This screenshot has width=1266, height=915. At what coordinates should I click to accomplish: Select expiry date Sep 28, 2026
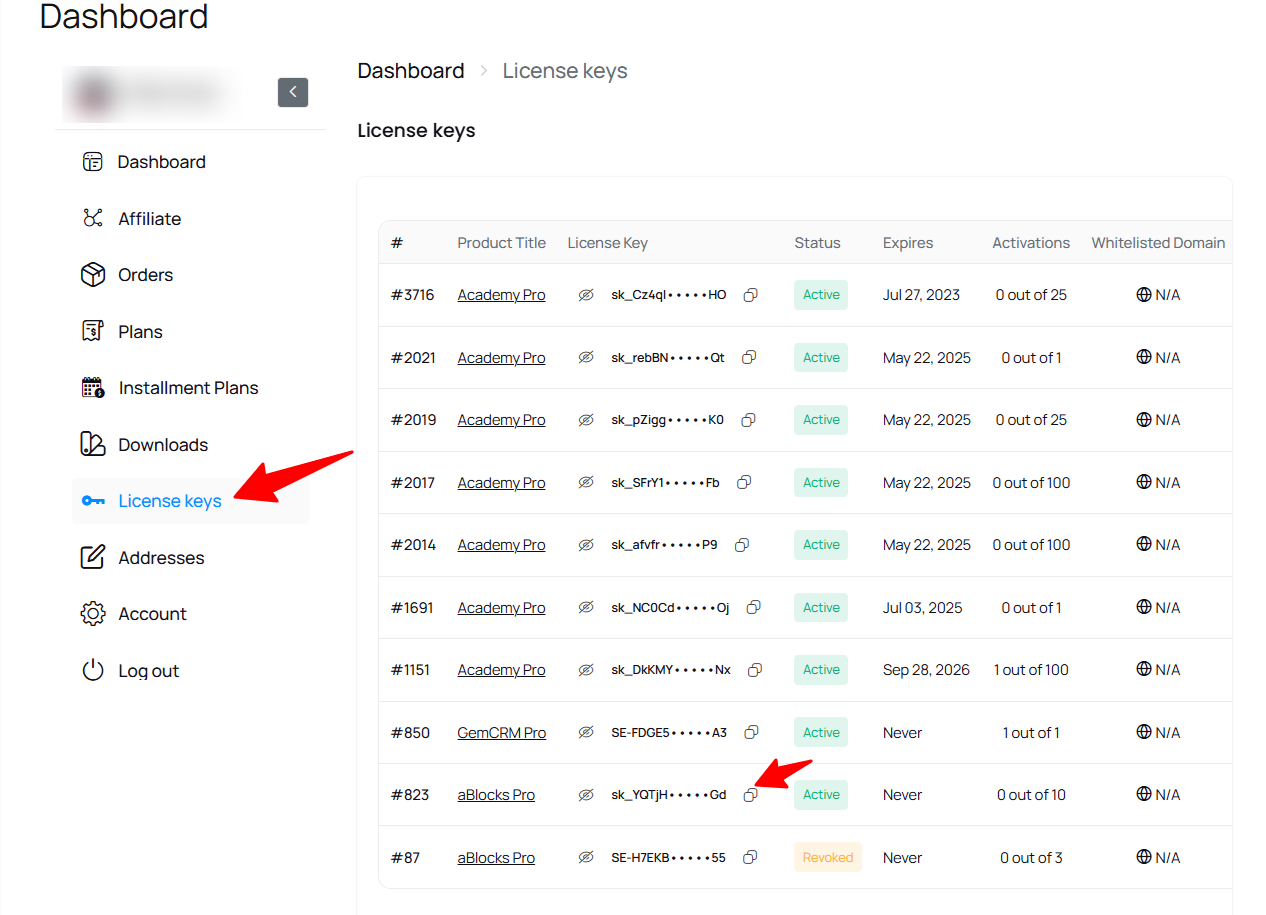coord(926,670)
